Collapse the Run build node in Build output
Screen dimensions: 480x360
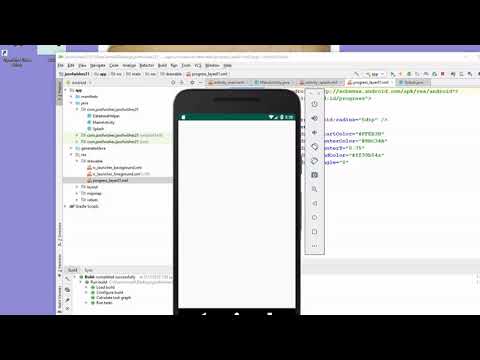pyautogui.click(x=81, y=282)
